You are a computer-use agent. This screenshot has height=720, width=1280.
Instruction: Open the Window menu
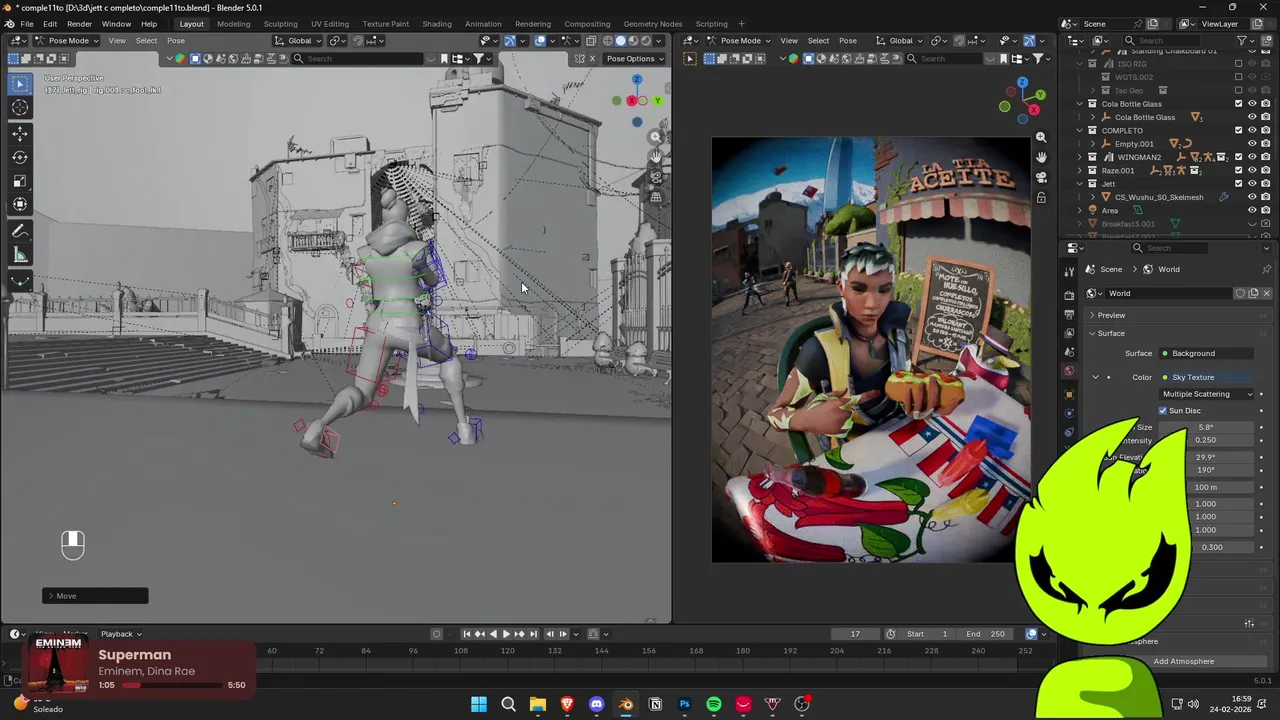click(x=116, y=24)
